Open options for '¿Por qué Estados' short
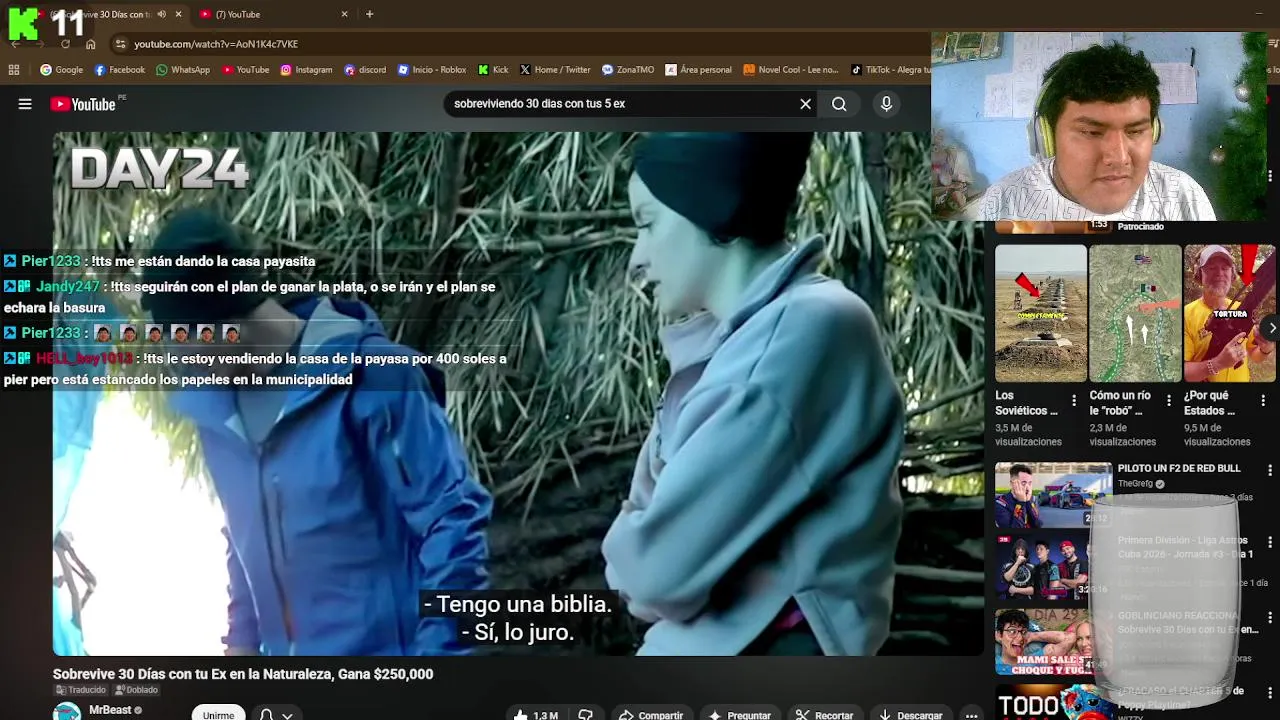The image size is (1280, 720). pos(1263,400)
